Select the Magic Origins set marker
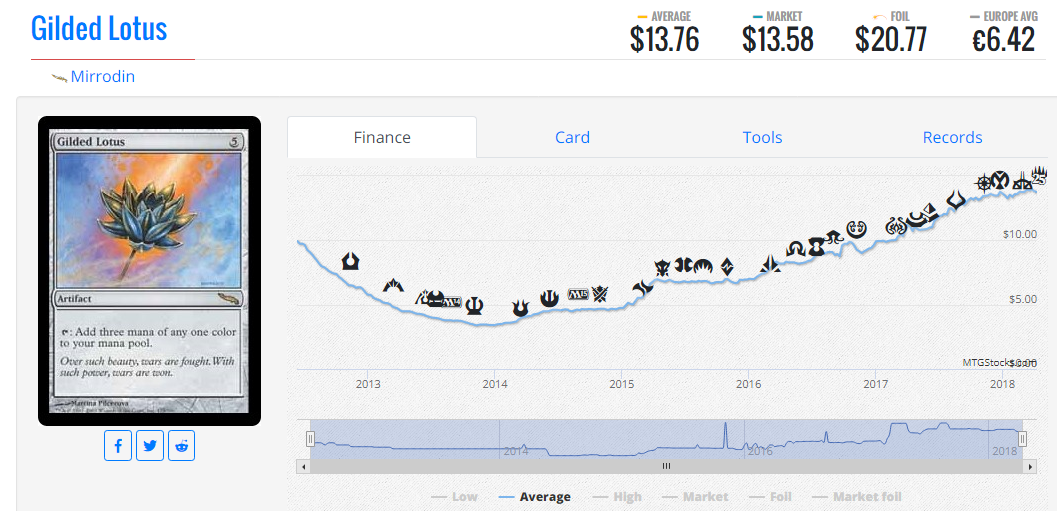1057x511 pixels. coord(703,267)
